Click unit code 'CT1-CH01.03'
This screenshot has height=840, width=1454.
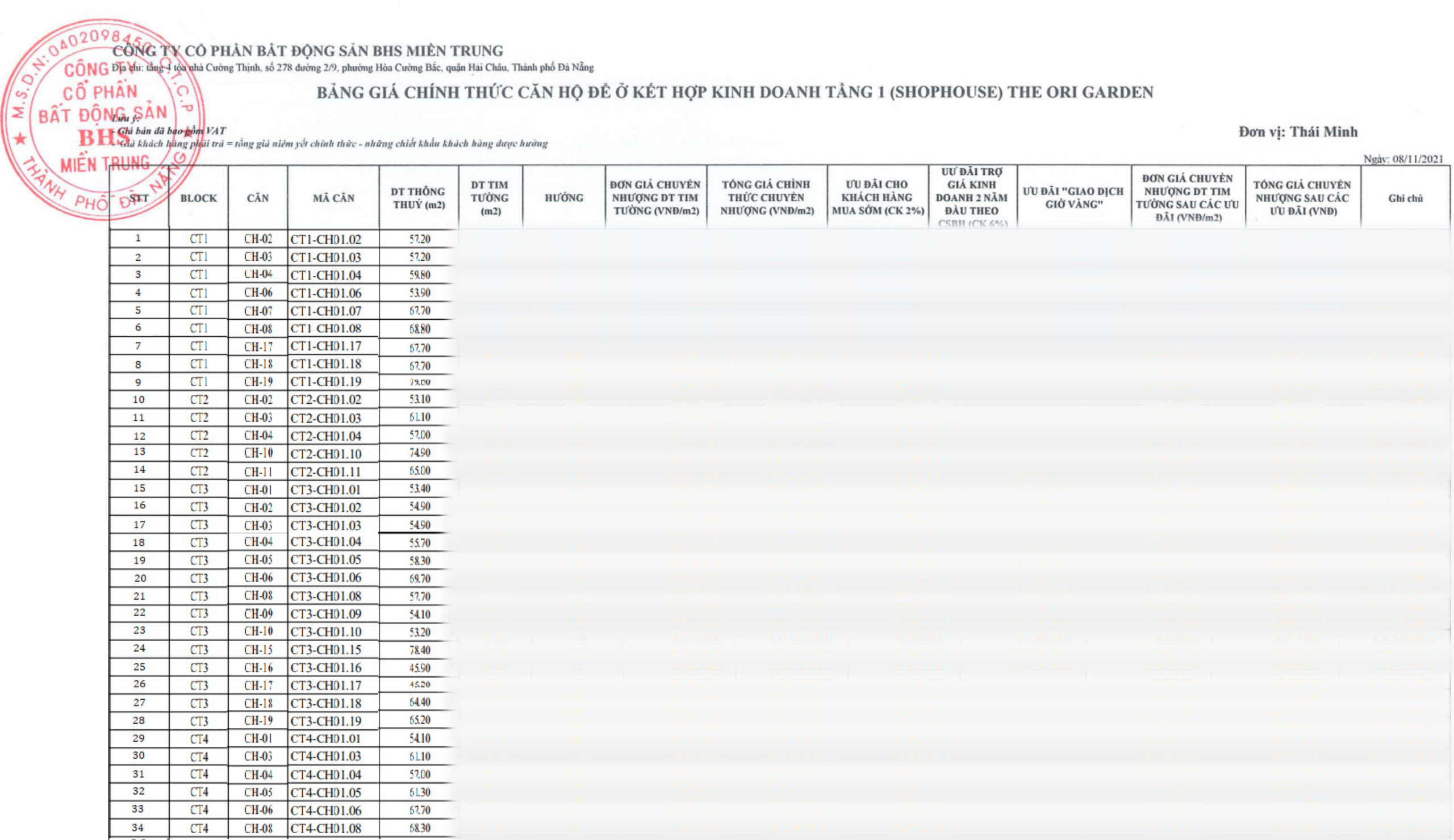(x=326, y=258)
